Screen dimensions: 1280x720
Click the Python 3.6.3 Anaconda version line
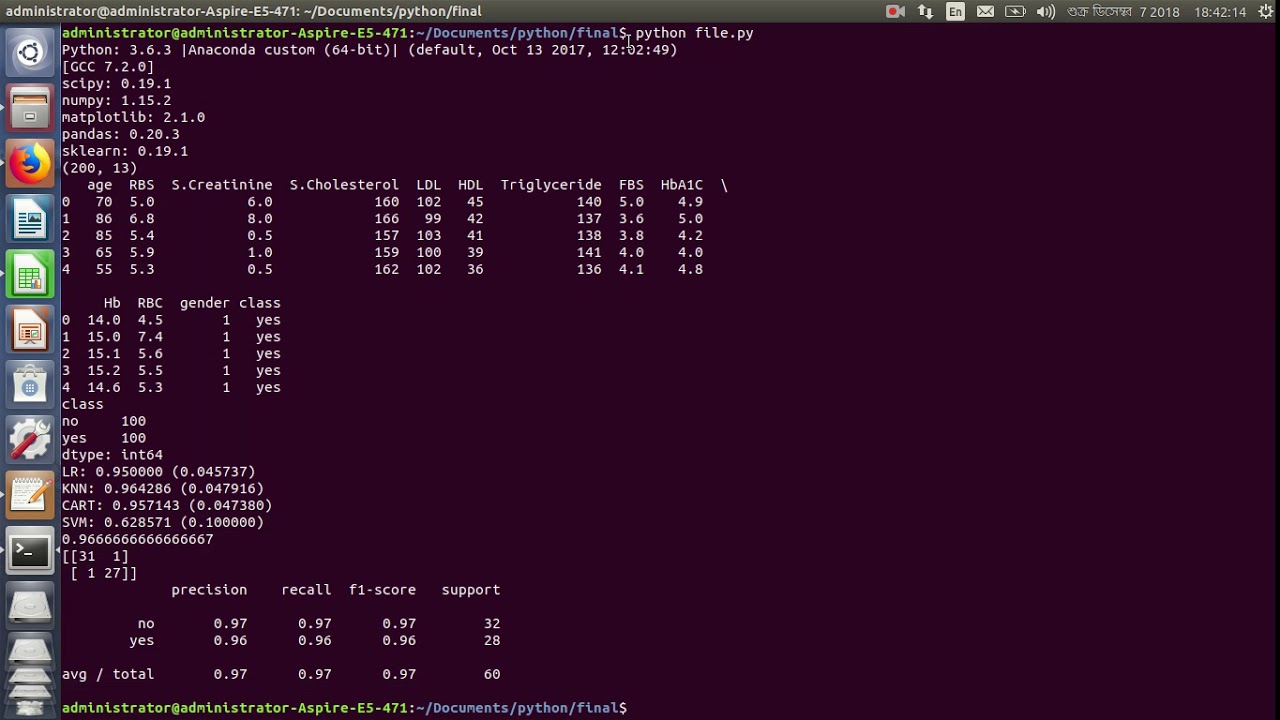coord(369,50)
